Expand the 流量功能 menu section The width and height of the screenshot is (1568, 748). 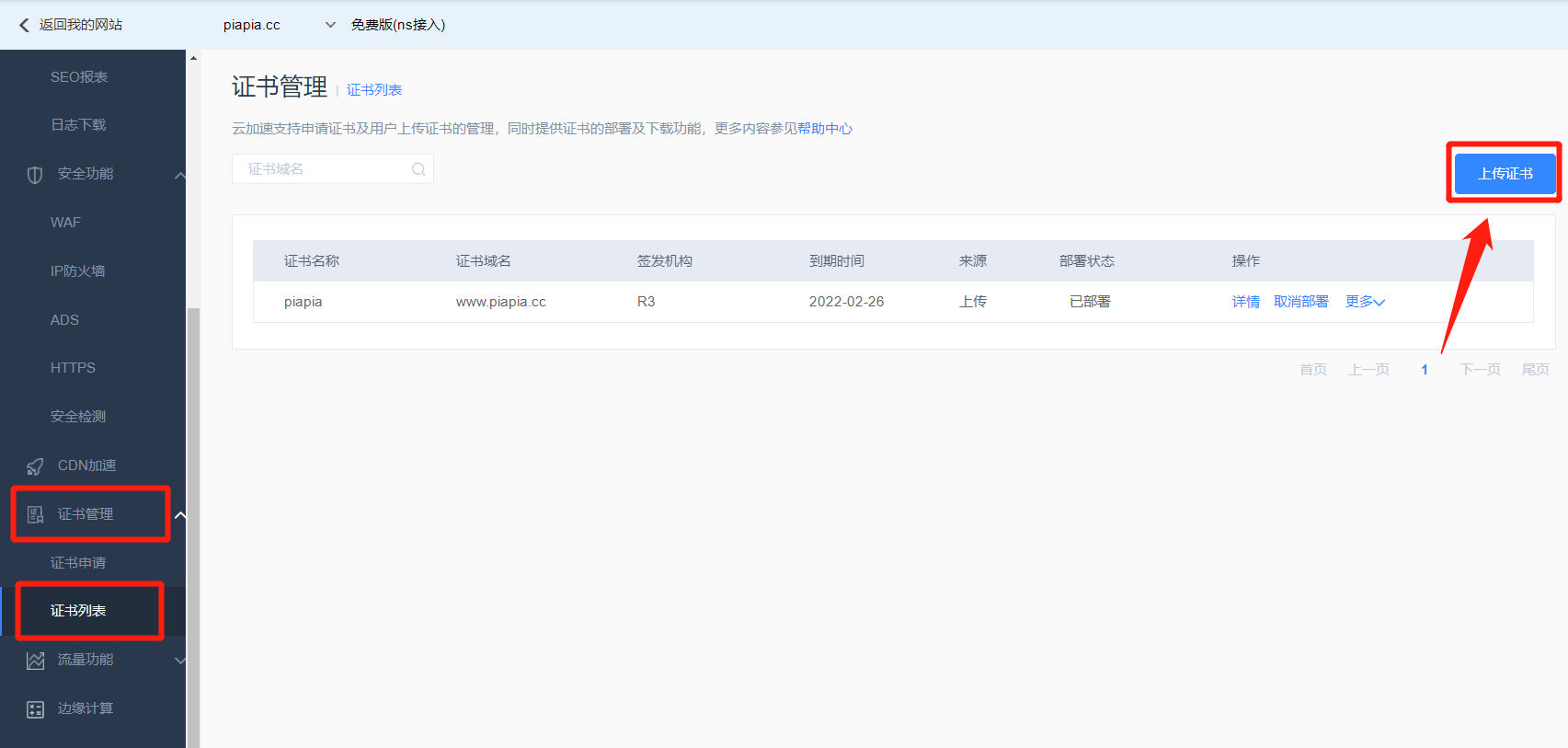[x=180, y=661]
